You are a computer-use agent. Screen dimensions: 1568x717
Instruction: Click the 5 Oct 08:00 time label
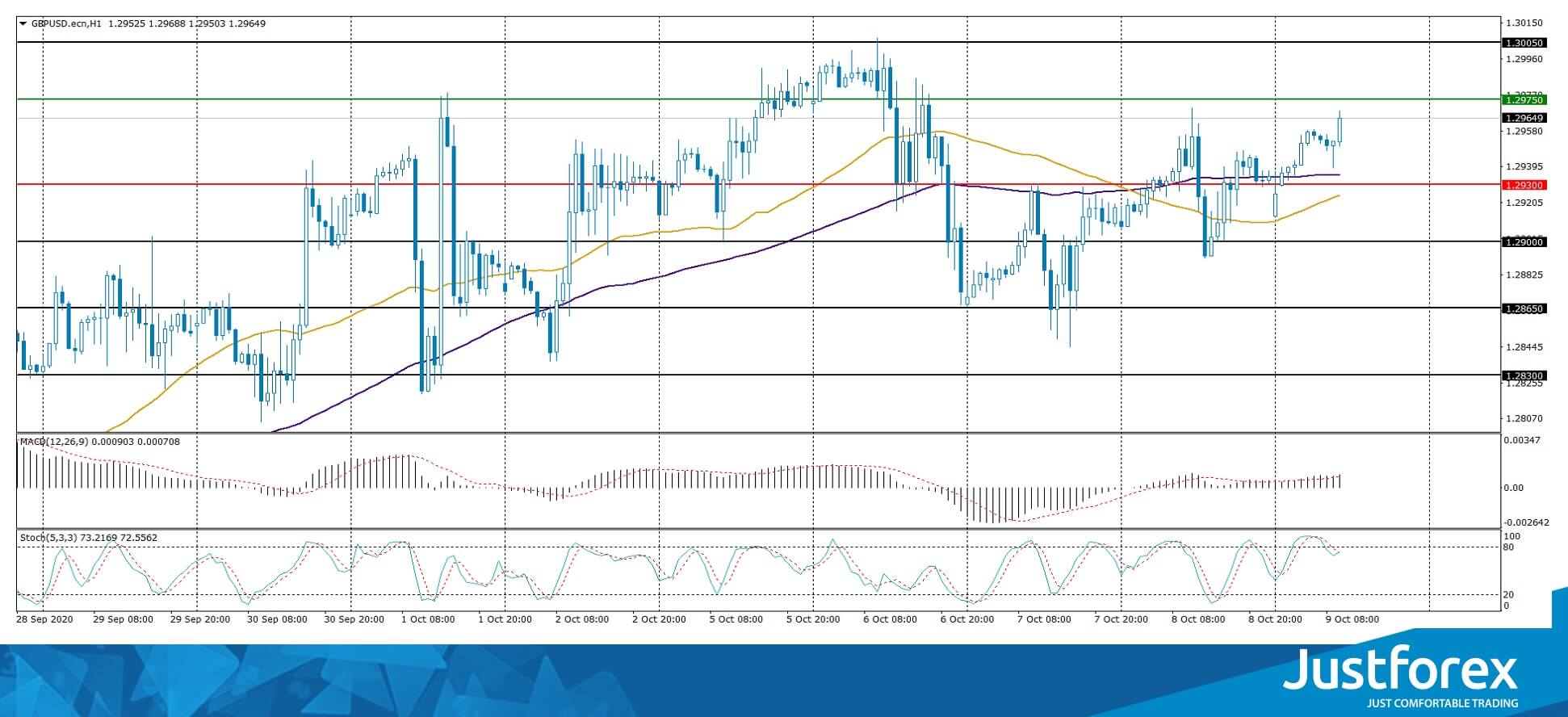(736, 619)
